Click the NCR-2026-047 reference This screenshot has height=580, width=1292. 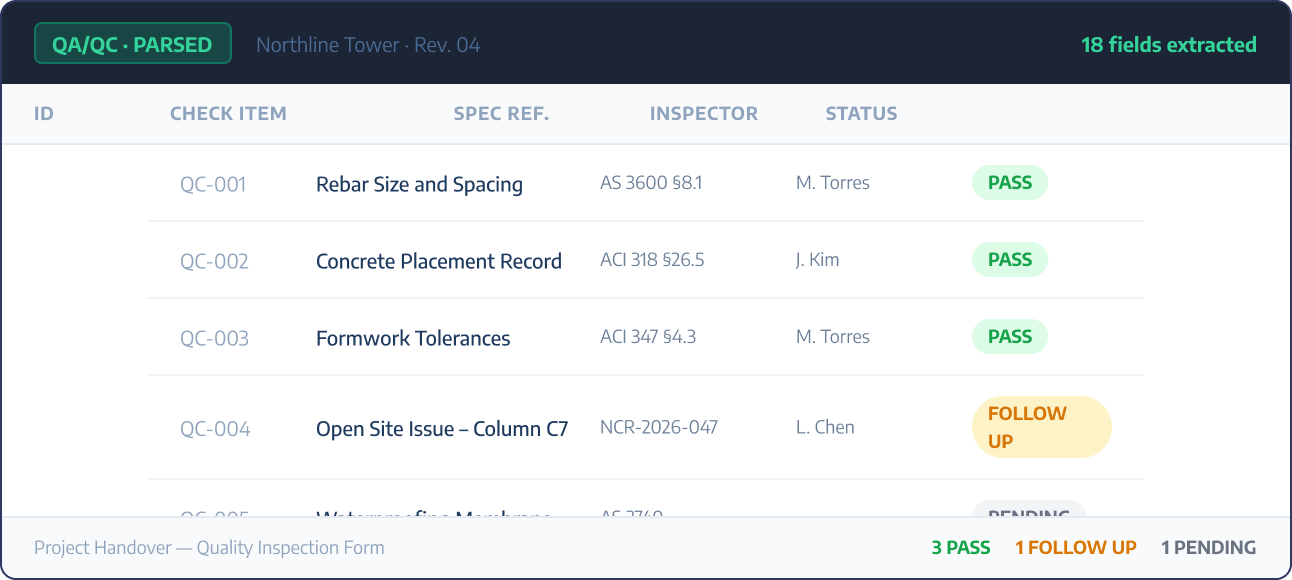click(x=659, y=427)
